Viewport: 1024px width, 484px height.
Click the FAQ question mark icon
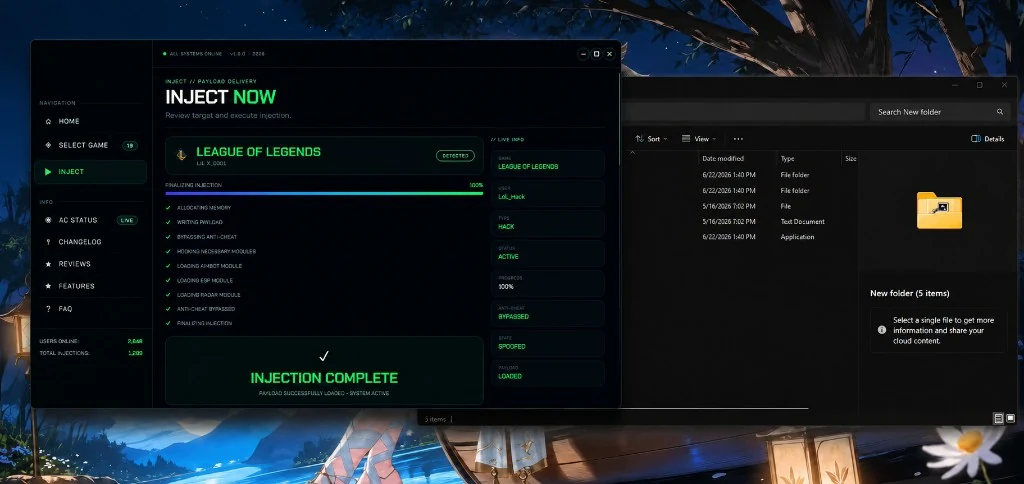click(48, 308)
